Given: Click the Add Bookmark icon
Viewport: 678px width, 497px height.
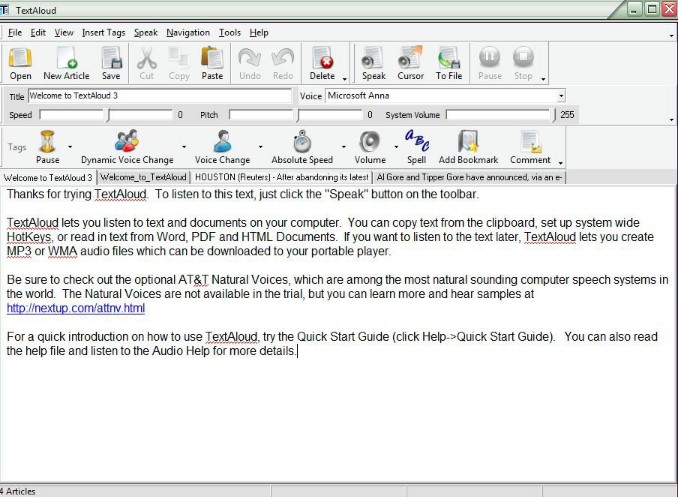Looking at the screenshot, I should tap(468, 146).
